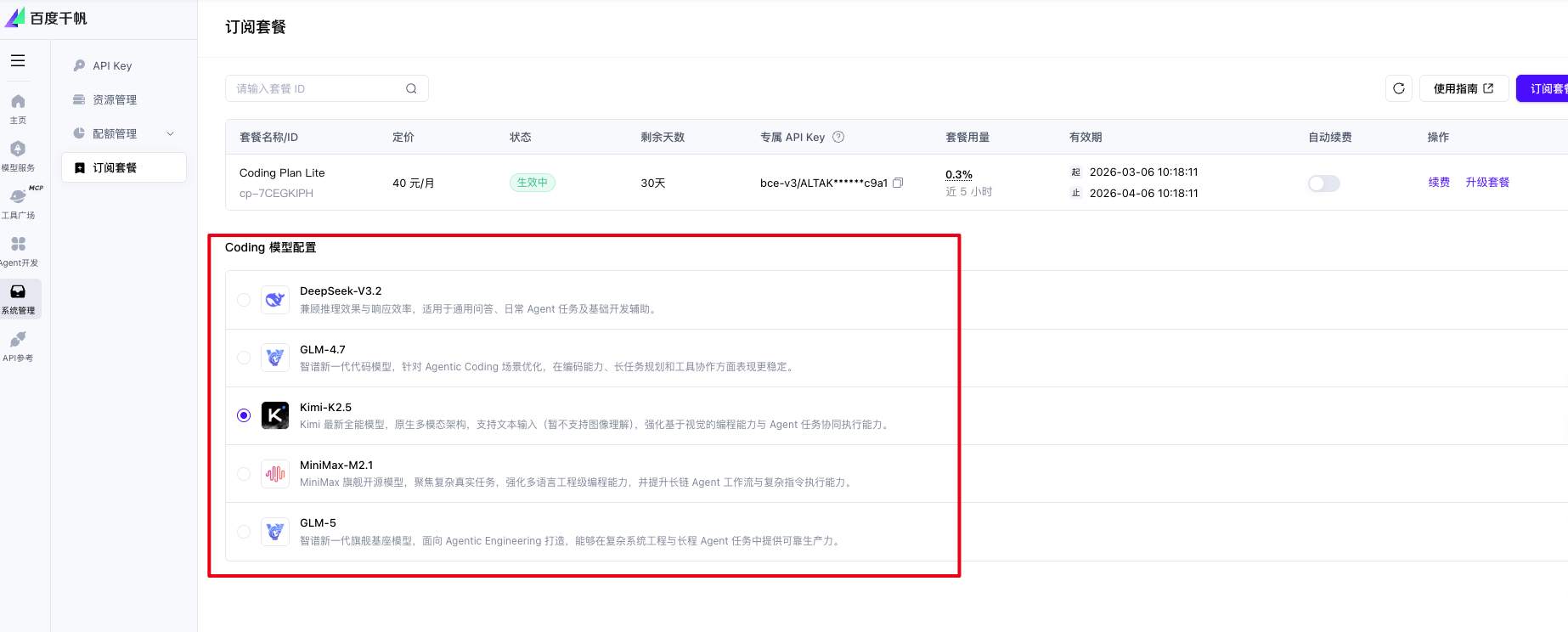Copy the API key with copy icon
1568x632 pixels.
pyautogui.click(x=898, y=183)
